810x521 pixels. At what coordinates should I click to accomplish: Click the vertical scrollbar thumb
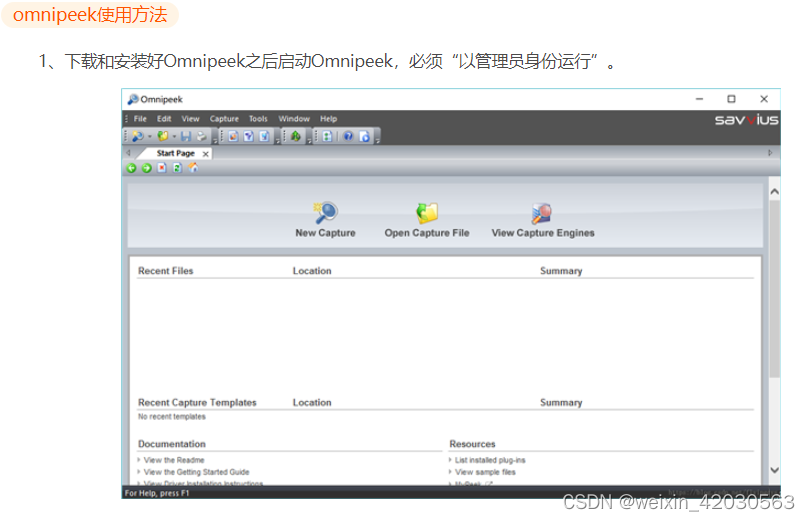tap(774, 289)
